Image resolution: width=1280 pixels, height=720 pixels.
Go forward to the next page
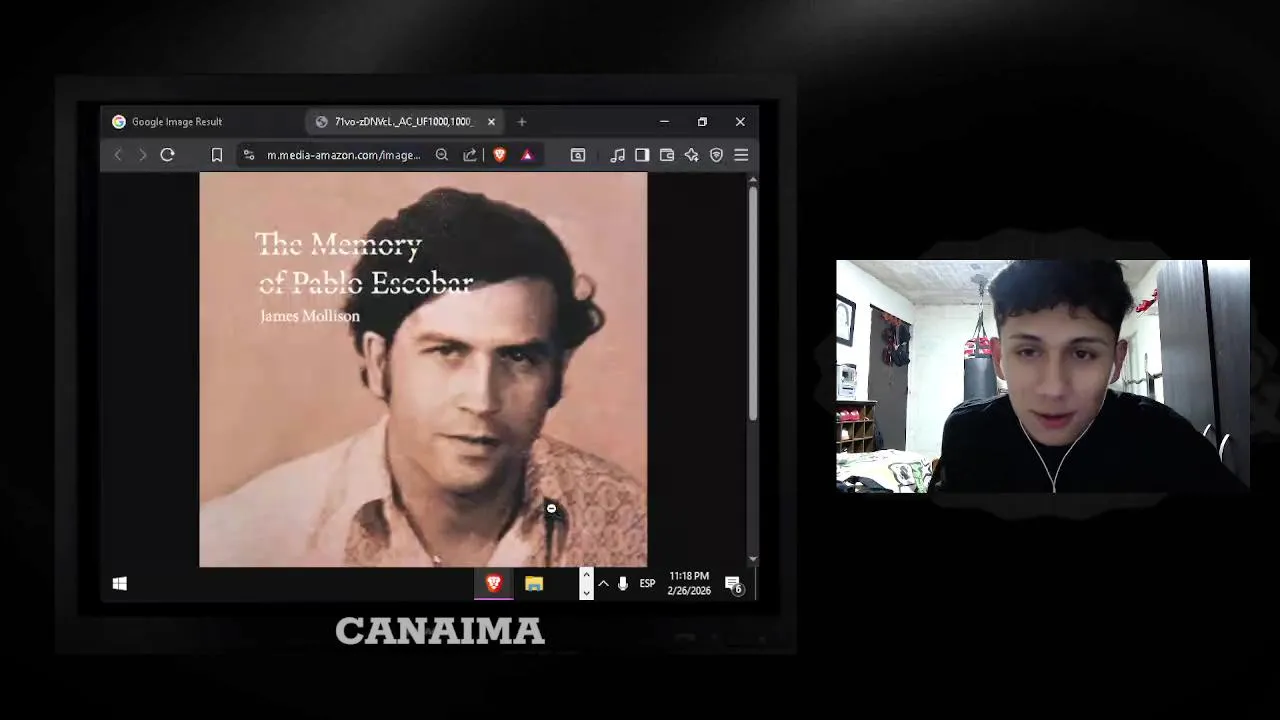[142, 155]
